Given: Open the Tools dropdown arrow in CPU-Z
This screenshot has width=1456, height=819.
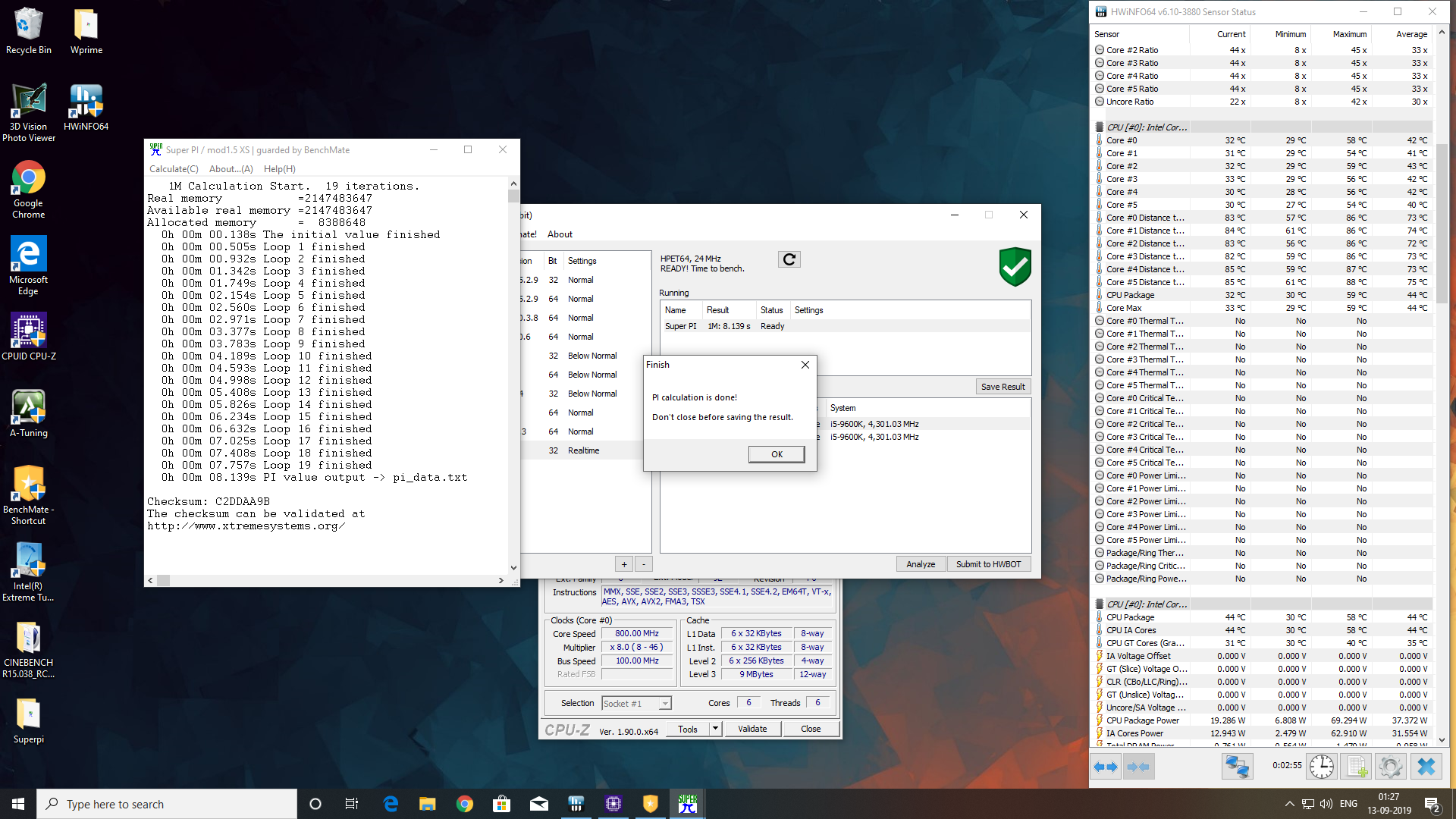Looking at the screenshot, I should coord(714,729).
